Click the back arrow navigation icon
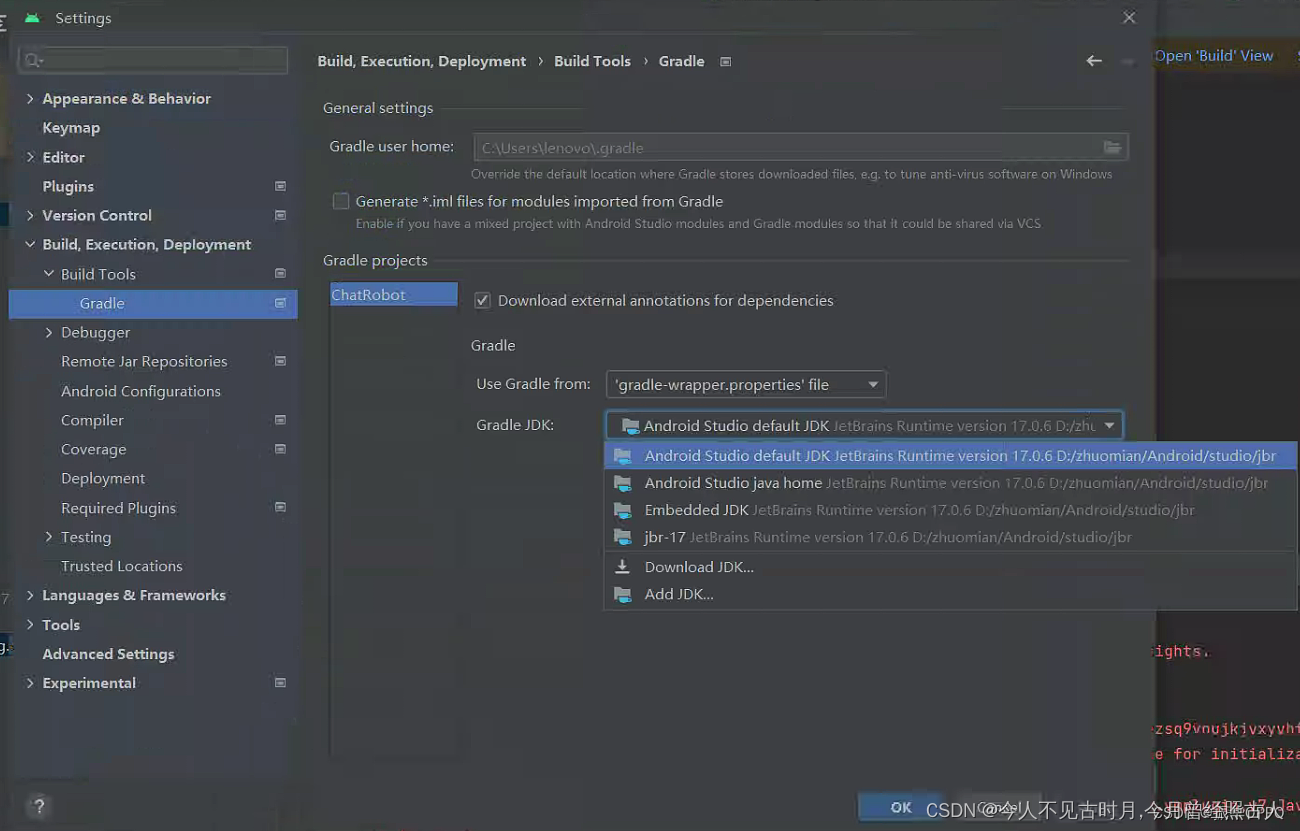 tap(1093, 61)
